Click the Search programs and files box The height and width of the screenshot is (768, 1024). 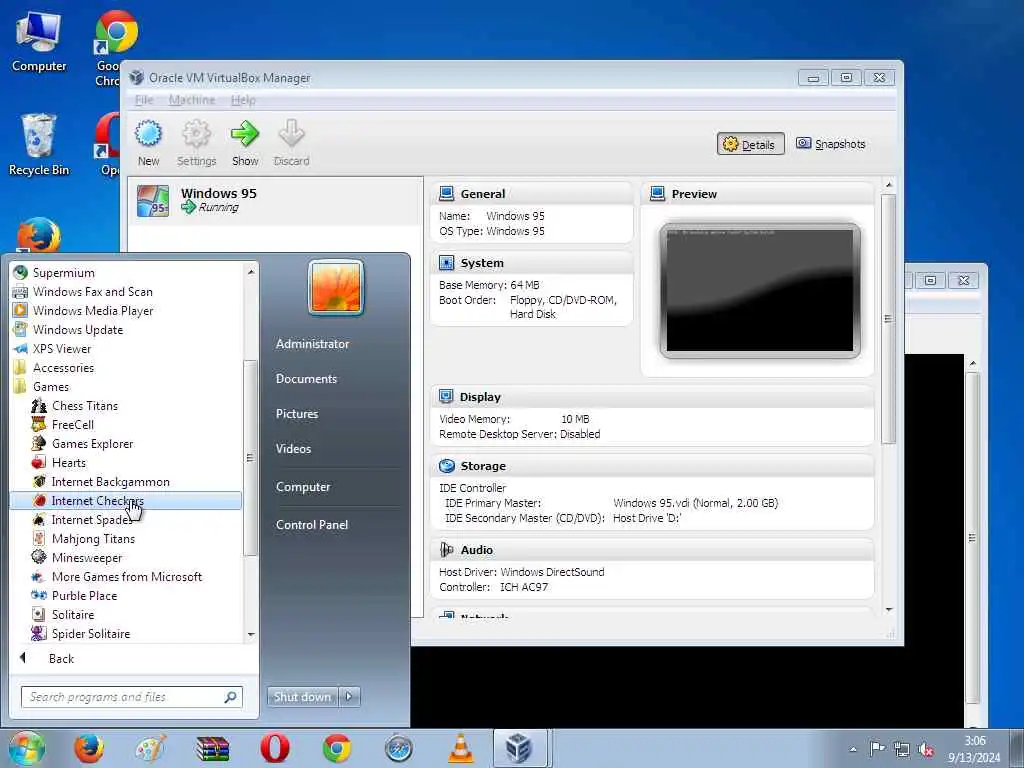131,697
